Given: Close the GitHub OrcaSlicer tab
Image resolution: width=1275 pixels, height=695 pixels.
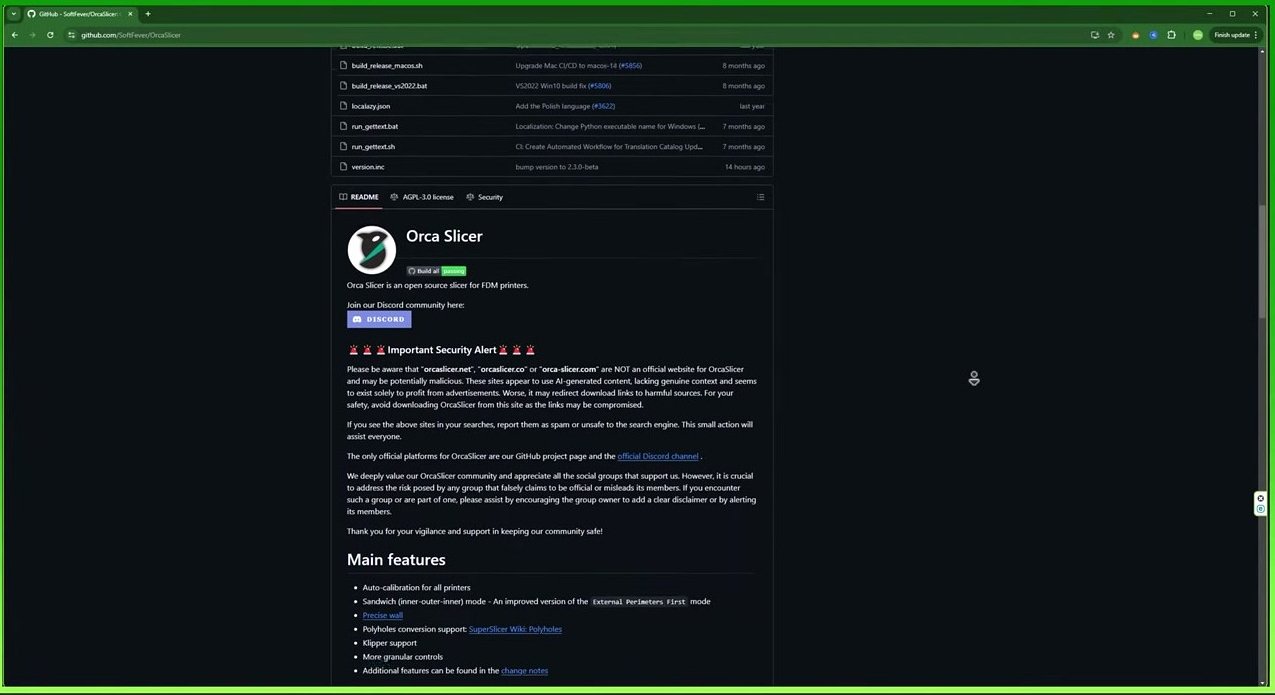Looking at the screenshot, I should 130,14.
